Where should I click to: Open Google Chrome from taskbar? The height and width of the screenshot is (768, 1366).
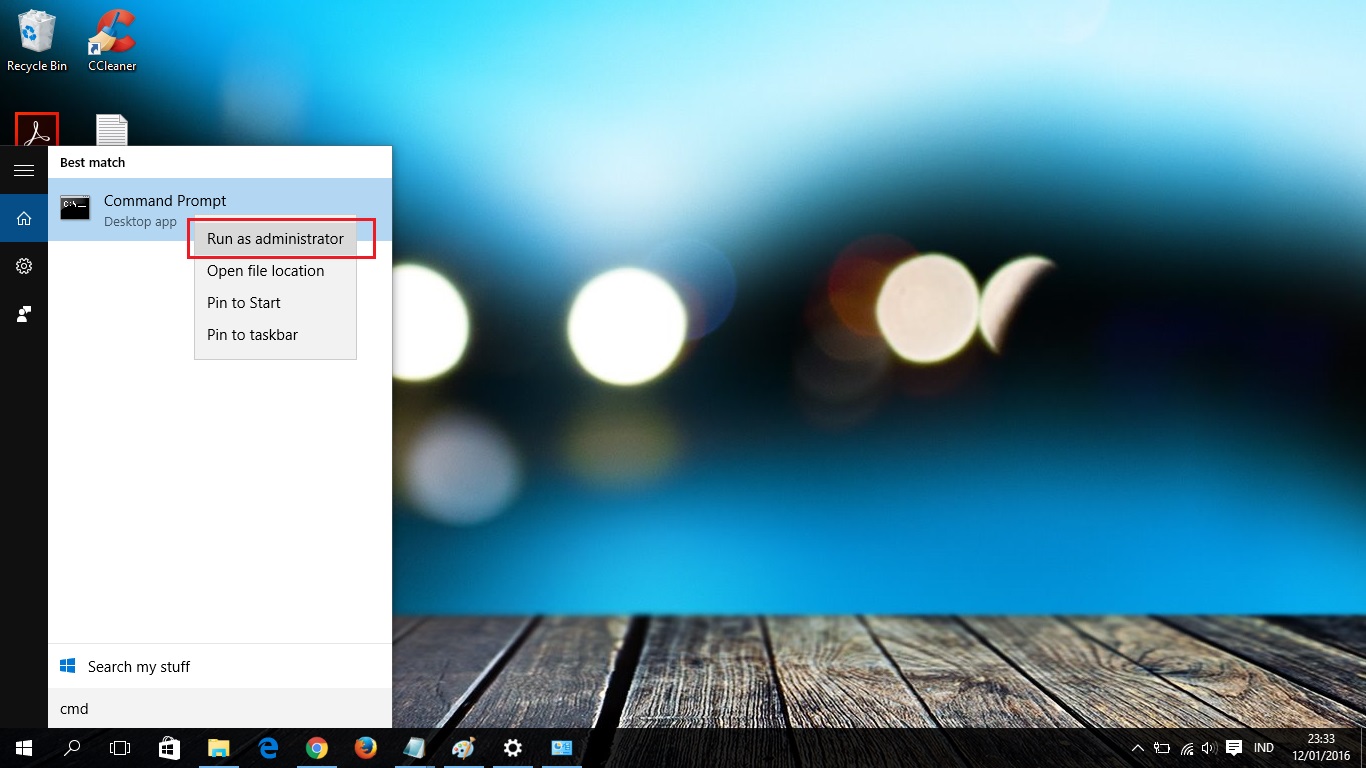(316, 747)
